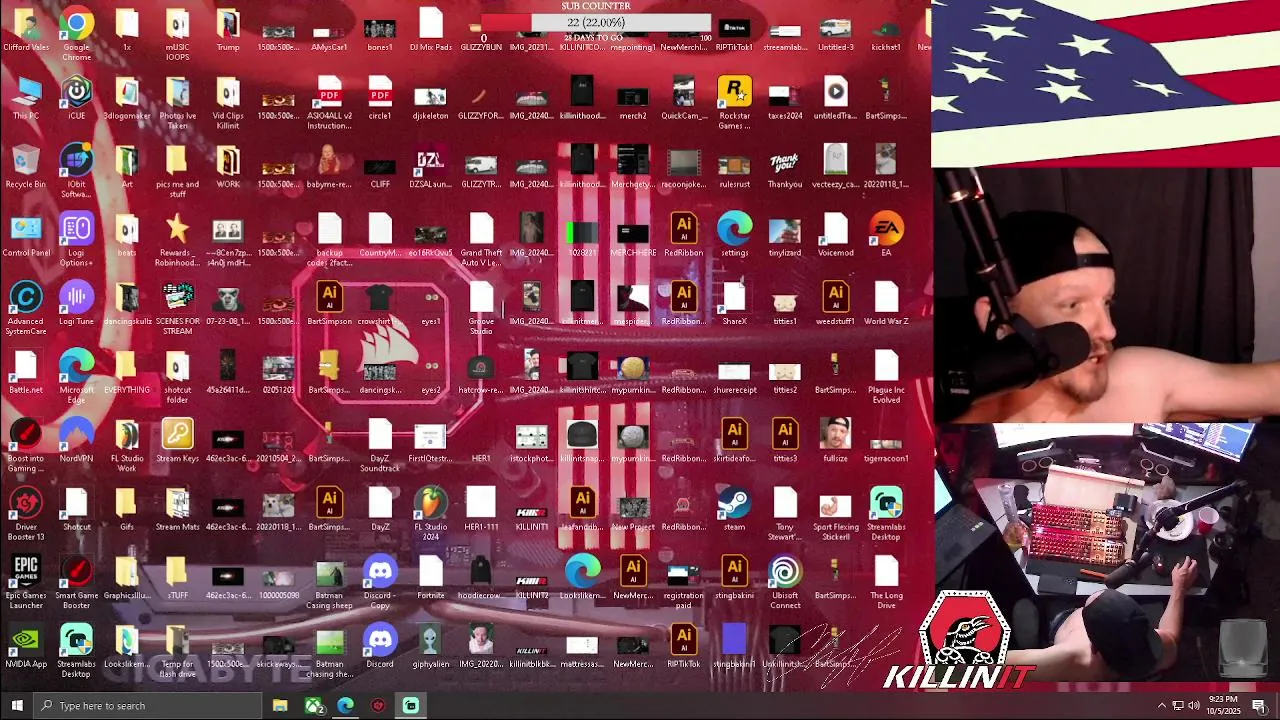Open the Fortnite desktop file
Screen dimensions: 1280x720
pyautogui.click(x=431, y=578)
